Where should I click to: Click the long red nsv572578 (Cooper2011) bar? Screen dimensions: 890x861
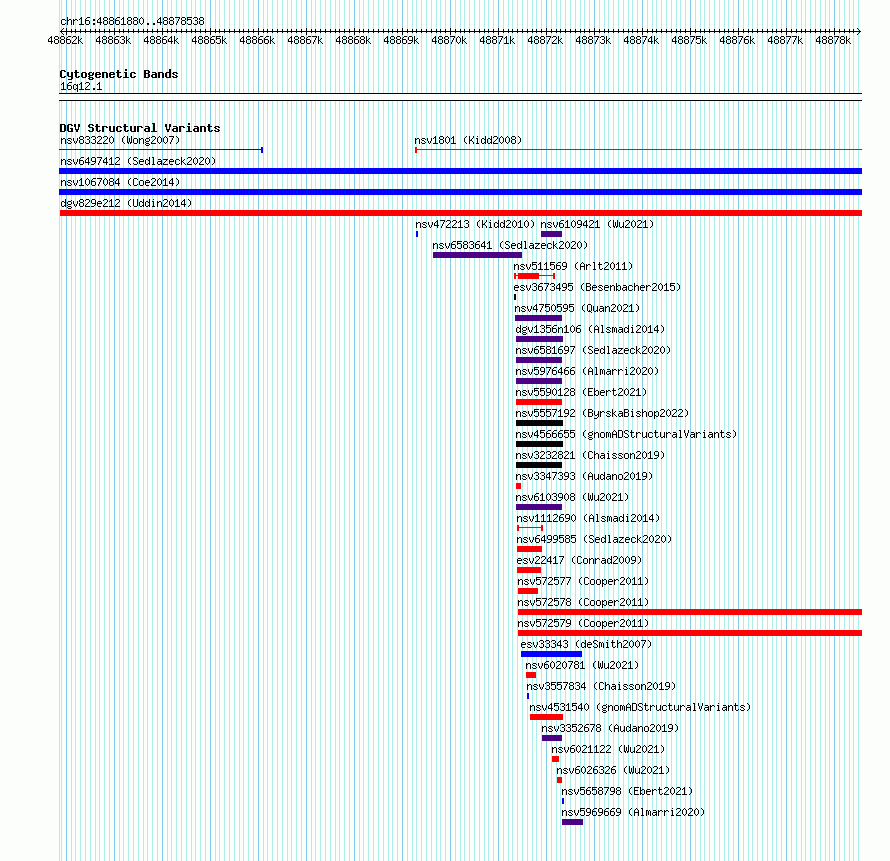point(690,612)
